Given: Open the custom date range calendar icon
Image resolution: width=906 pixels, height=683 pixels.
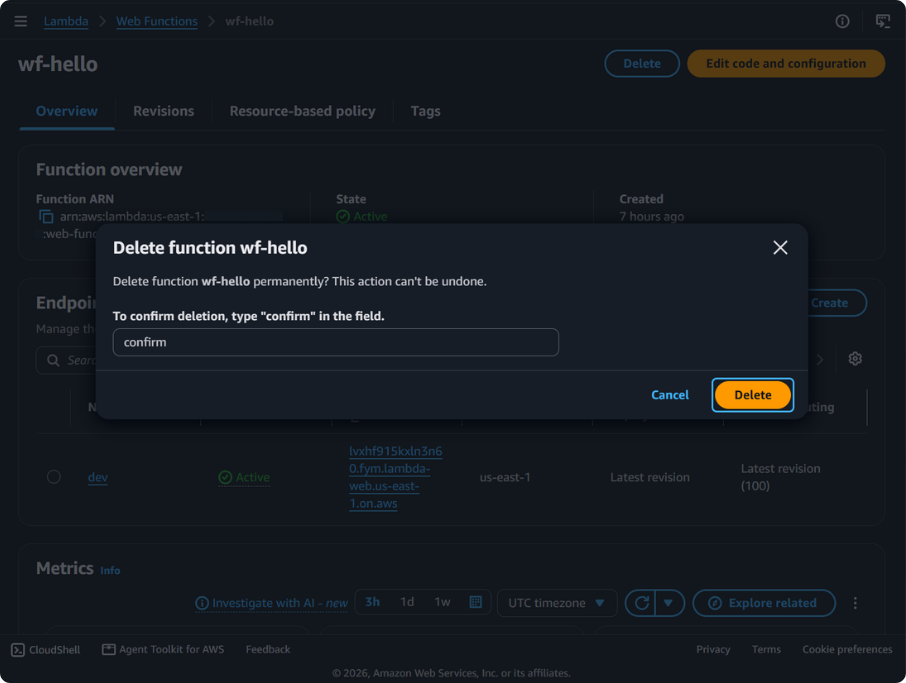Looking at the screenshot, I should 476,602.
